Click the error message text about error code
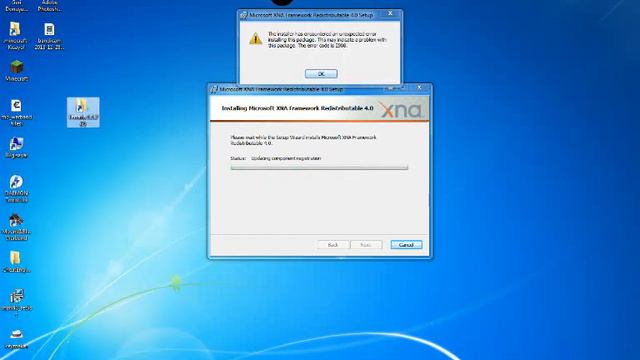Screen dimensions: 640x360 tap(327, 40)
